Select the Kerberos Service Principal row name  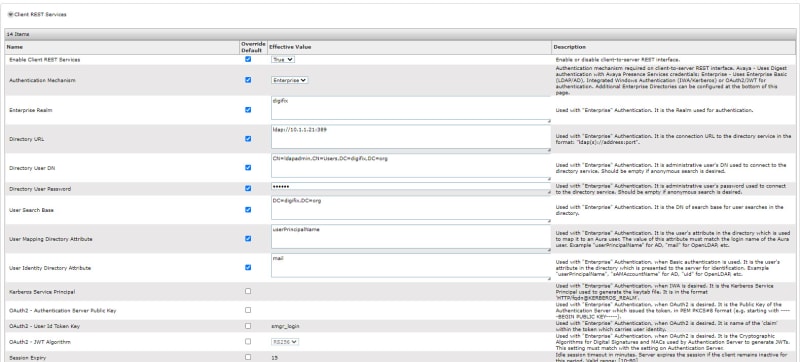point(42,292)
